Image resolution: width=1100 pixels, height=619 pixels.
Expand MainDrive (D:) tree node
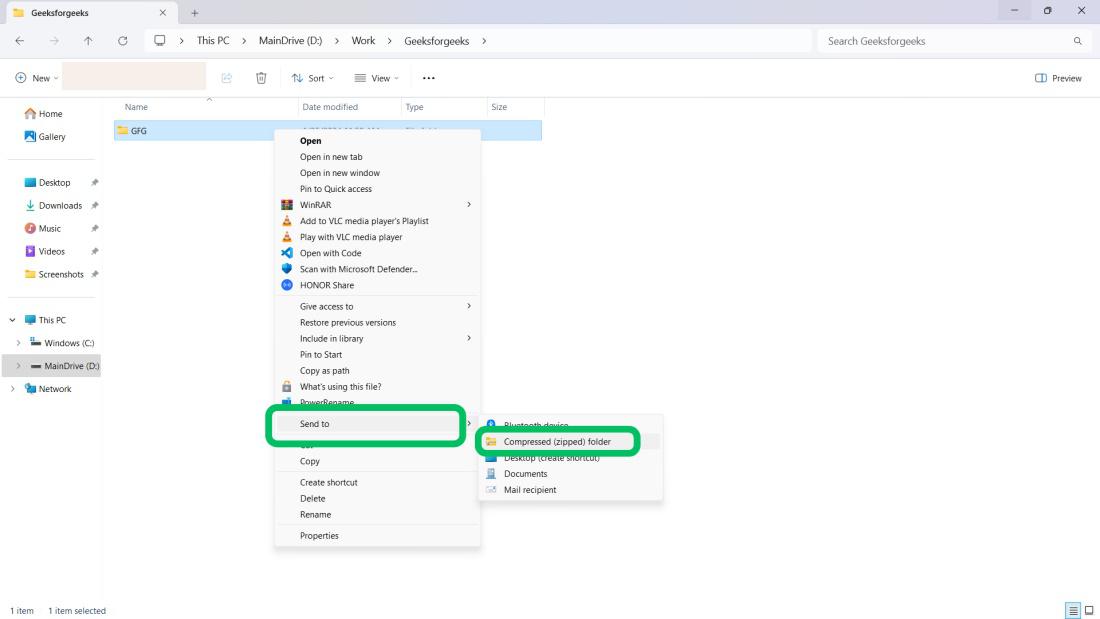(x=18, y=366)
